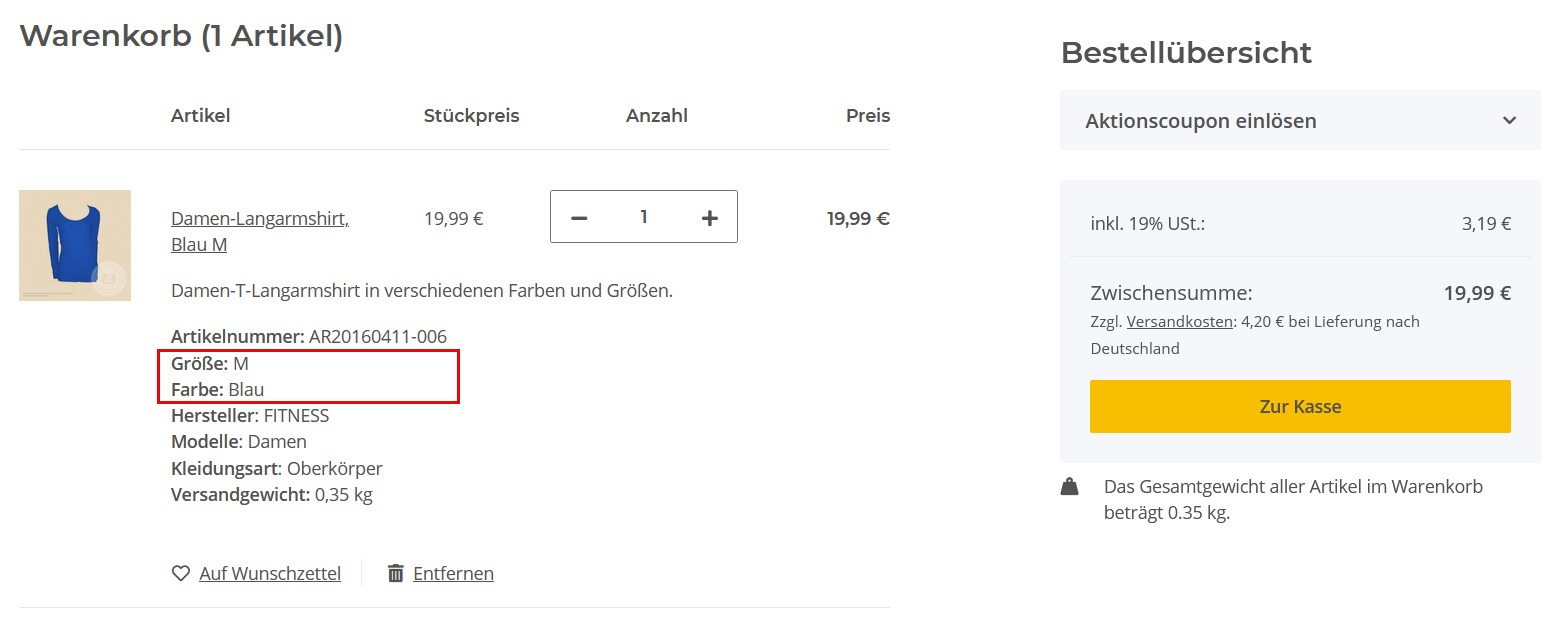Click the Artikelnummer AR20160411-006 text
The width and height of the screenshot is (1557, 623).
tap(308, 336)
